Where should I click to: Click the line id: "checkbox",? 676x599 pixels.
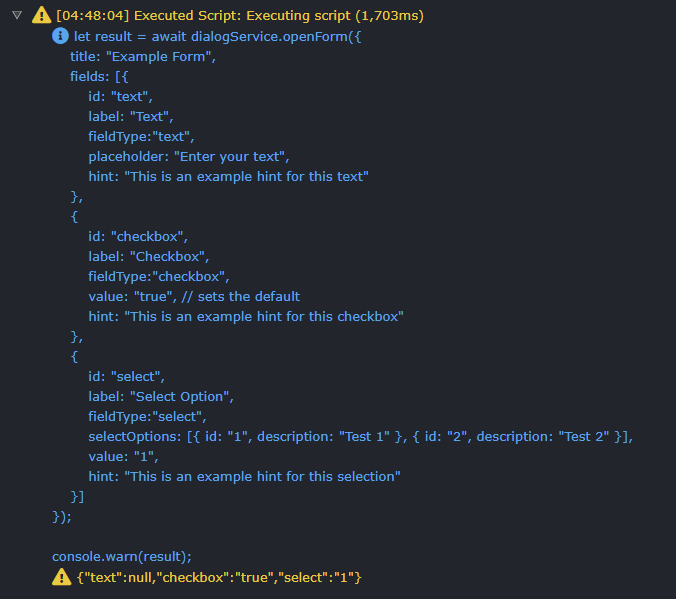[x=138, y=237]
